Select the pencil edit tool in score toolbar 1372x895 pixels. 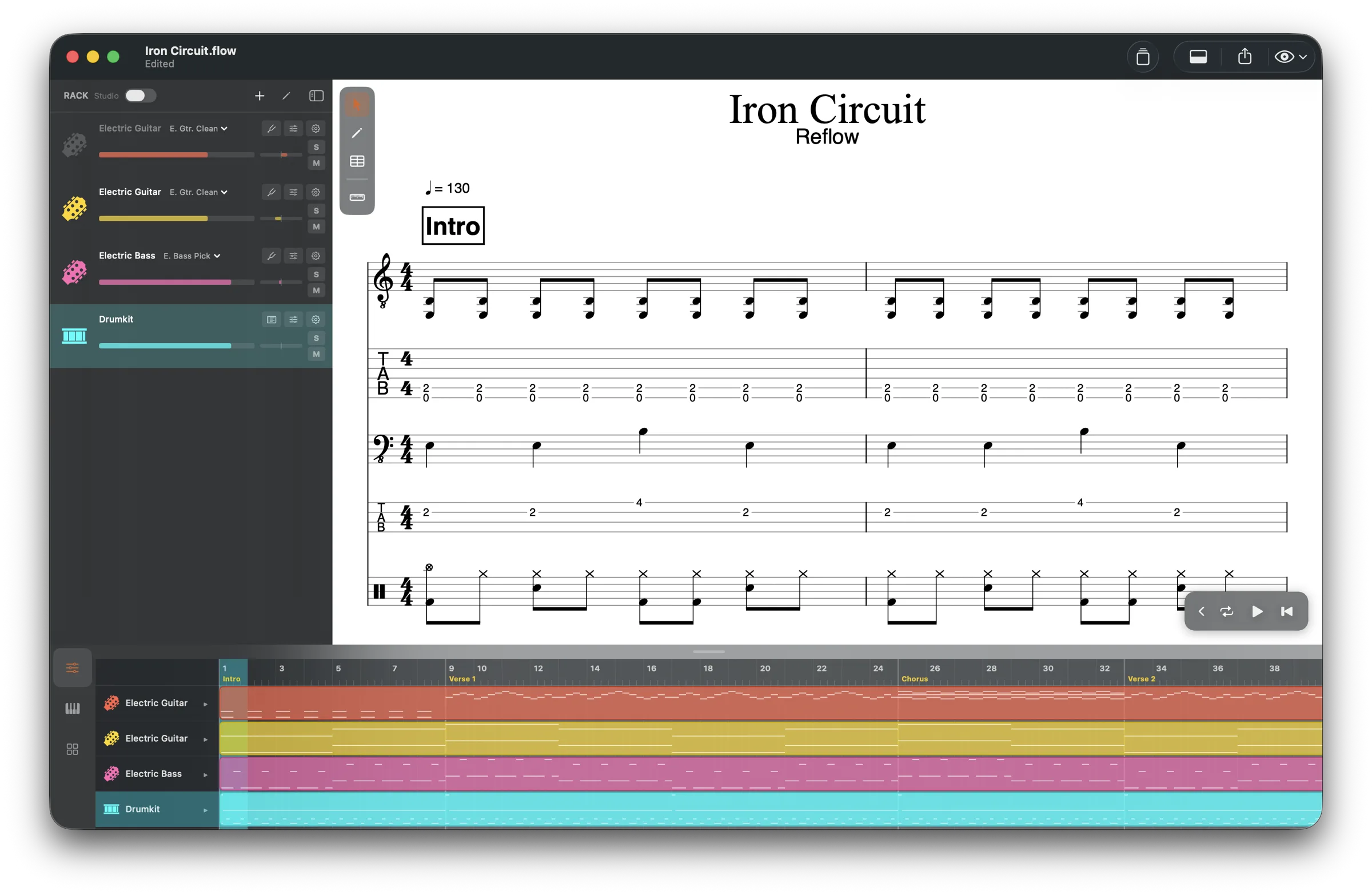[357, 133]
